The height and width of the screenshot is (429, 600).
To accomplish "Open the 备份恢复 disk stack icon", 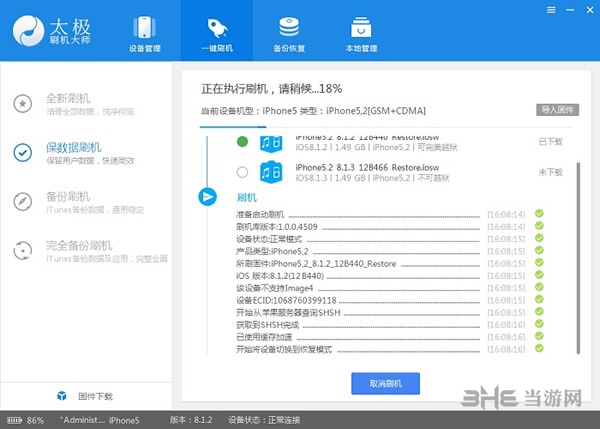I will (x=289, y=27).
